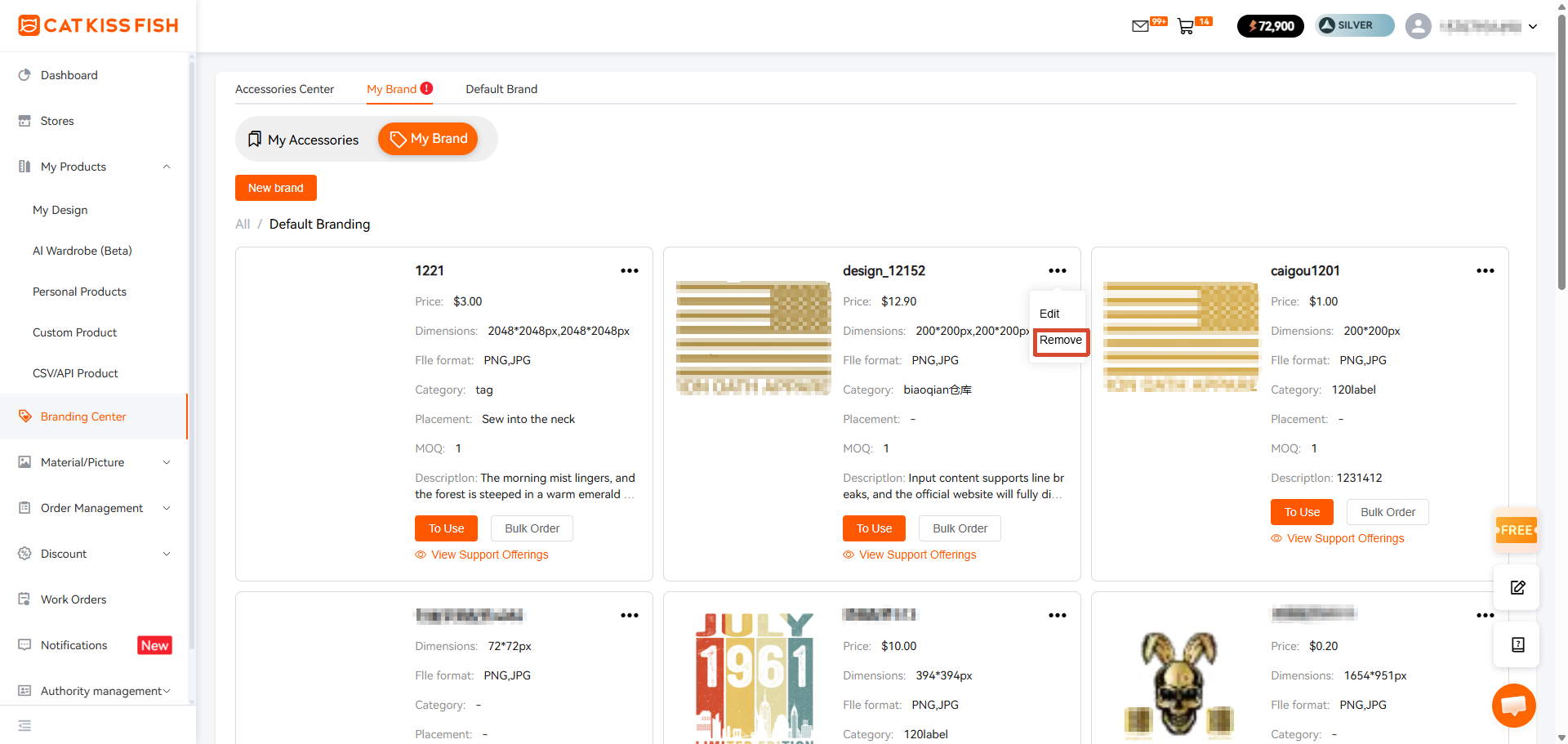Click the 72,900 points balance badge
1568x744 pixels.
click(1271, 26)
